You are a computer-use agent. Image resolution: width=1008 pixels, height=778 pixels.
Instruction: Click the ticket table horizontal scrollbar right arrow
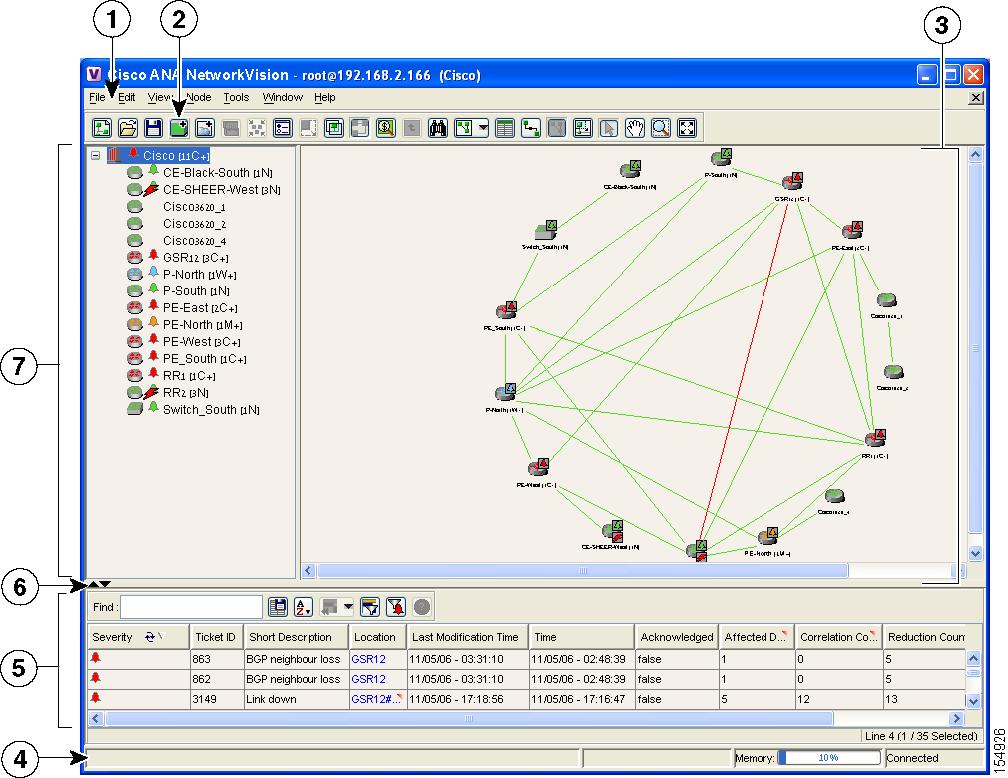pos(957,718)
